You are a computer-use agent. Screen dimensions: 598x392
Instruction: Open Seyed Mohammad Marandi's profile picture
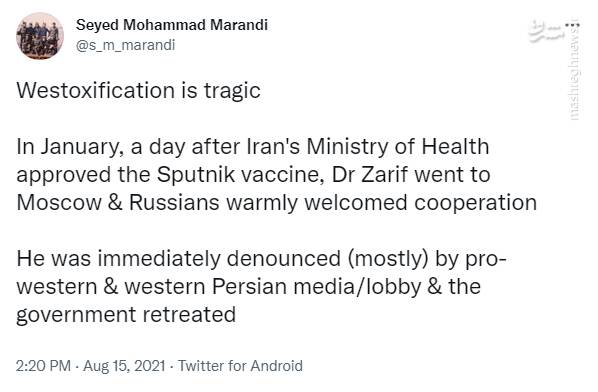(x=40, y=36)
